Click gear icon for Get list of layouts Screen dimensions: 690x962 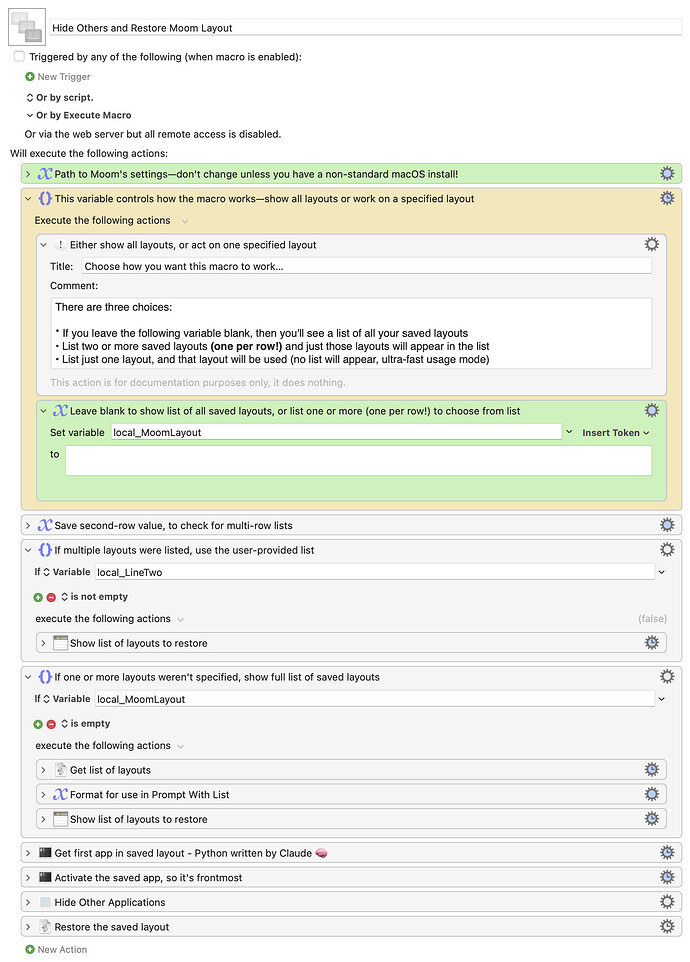point(651,770)
